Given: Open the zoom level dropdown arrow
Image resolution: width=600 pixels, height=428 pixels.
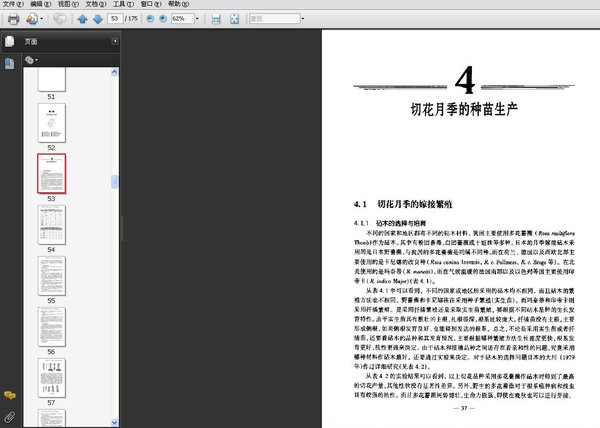Looking at the screenshot, I should (x=197, y=18).
